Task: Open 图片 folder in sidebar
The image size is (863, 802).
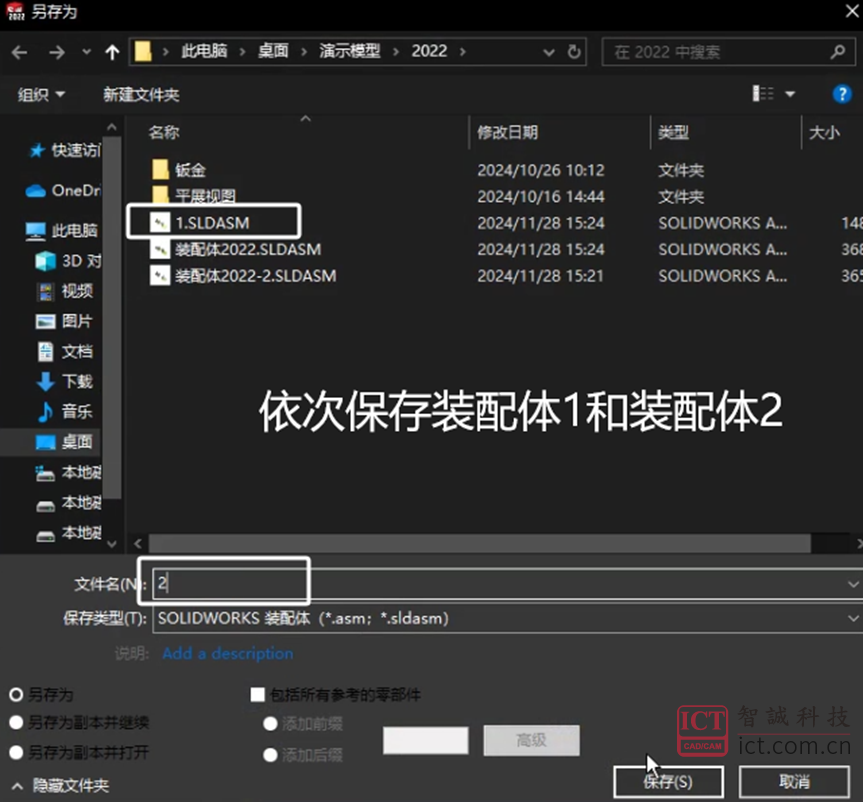Action: click(64, 321)
